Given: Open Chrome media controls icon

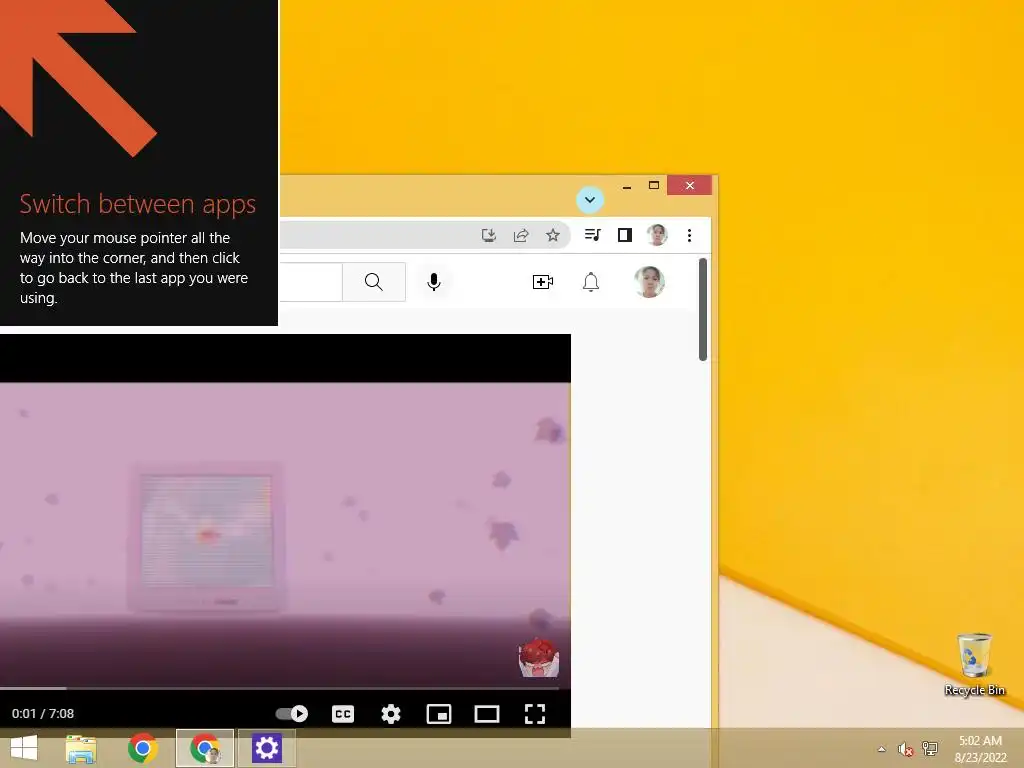Looking at the screenshot, I should 592,234.
